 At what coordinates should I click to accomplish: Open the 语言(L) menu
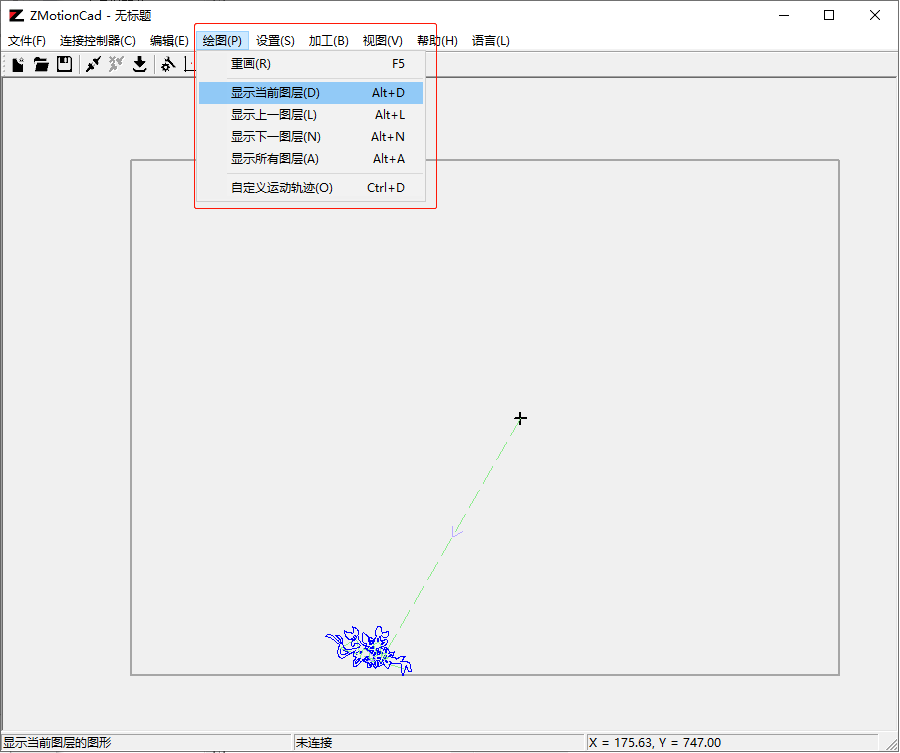[x=490, y=41]
